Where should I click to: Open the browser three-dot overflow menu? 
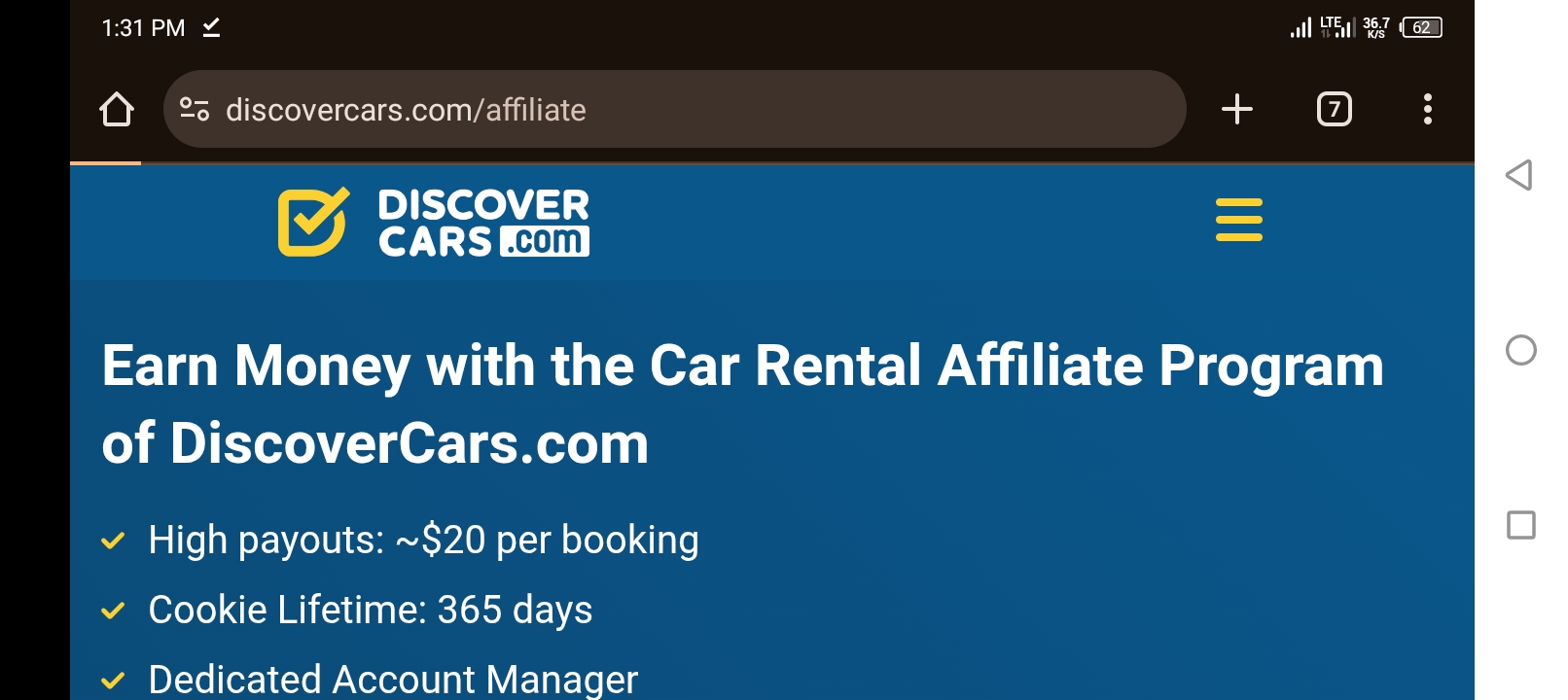pyautogui.click(x=1427, y=109)
